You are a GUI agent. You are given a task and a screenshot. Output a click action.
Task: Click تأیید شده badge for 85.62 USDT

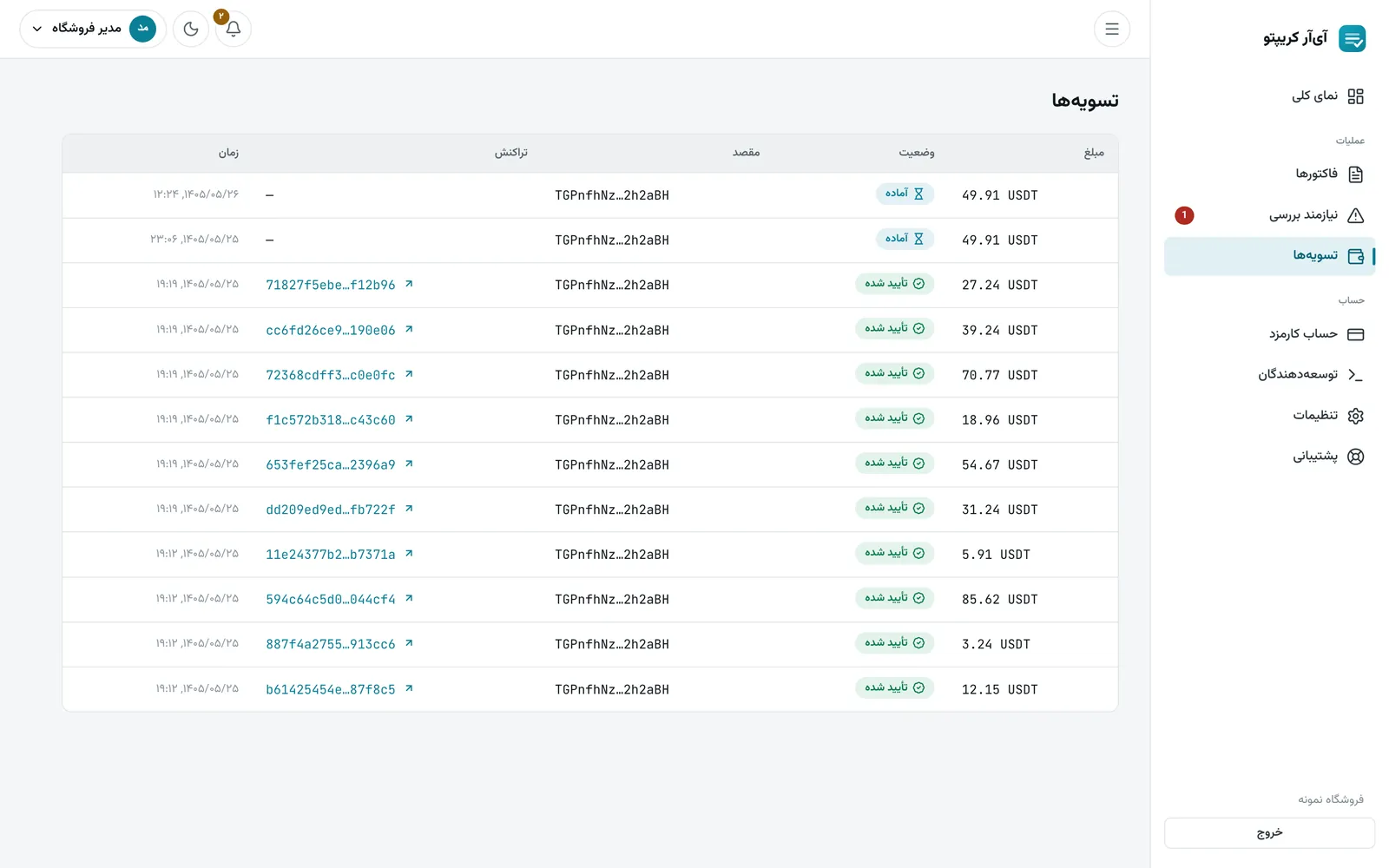coord(894,598)
